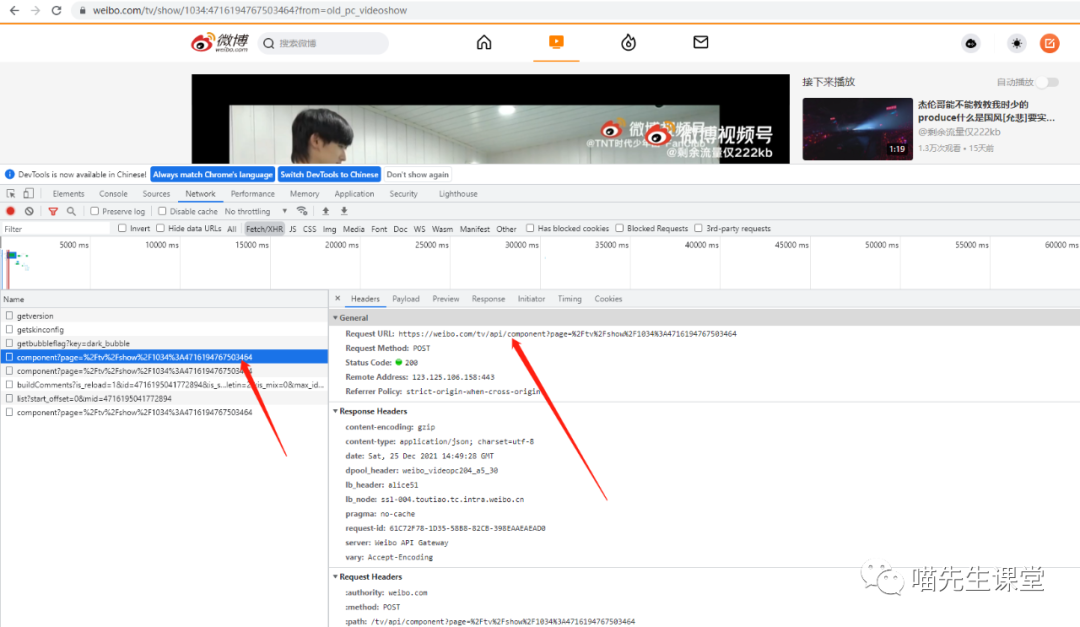Open the Payload tab of request
The height and width of the screenshot is (627, 1080).
[x=406, y=298]
